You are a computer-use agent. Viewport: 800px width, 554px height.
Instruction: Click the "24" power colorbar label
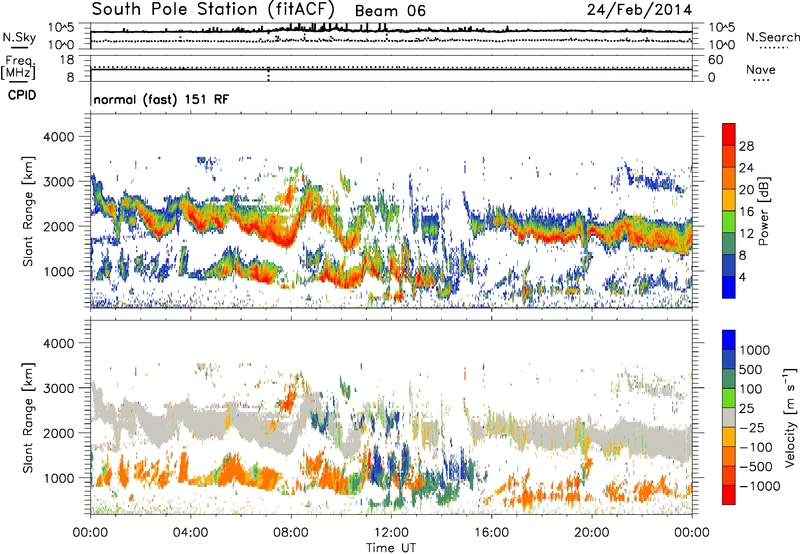coord(746,168)
